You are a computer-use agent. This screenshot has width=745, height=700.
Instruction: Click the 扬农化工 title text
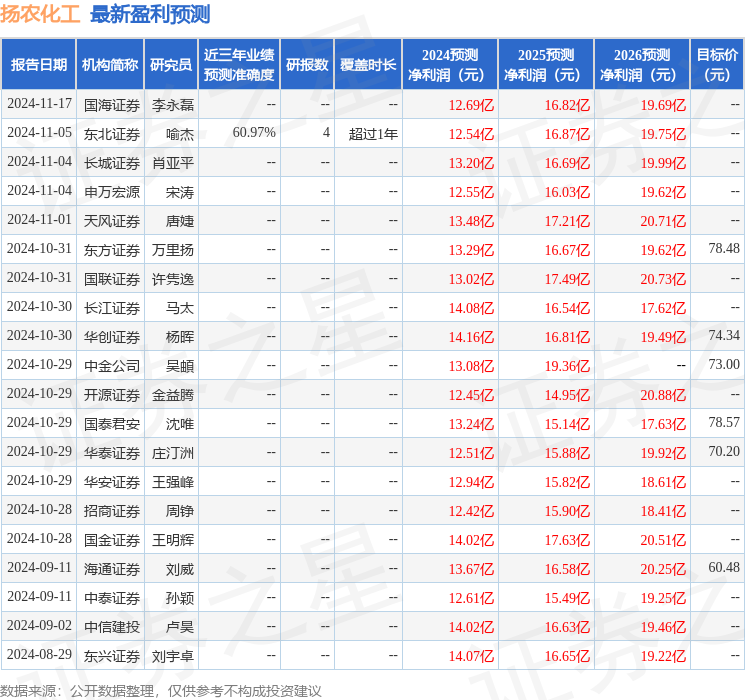click(40, 14)
